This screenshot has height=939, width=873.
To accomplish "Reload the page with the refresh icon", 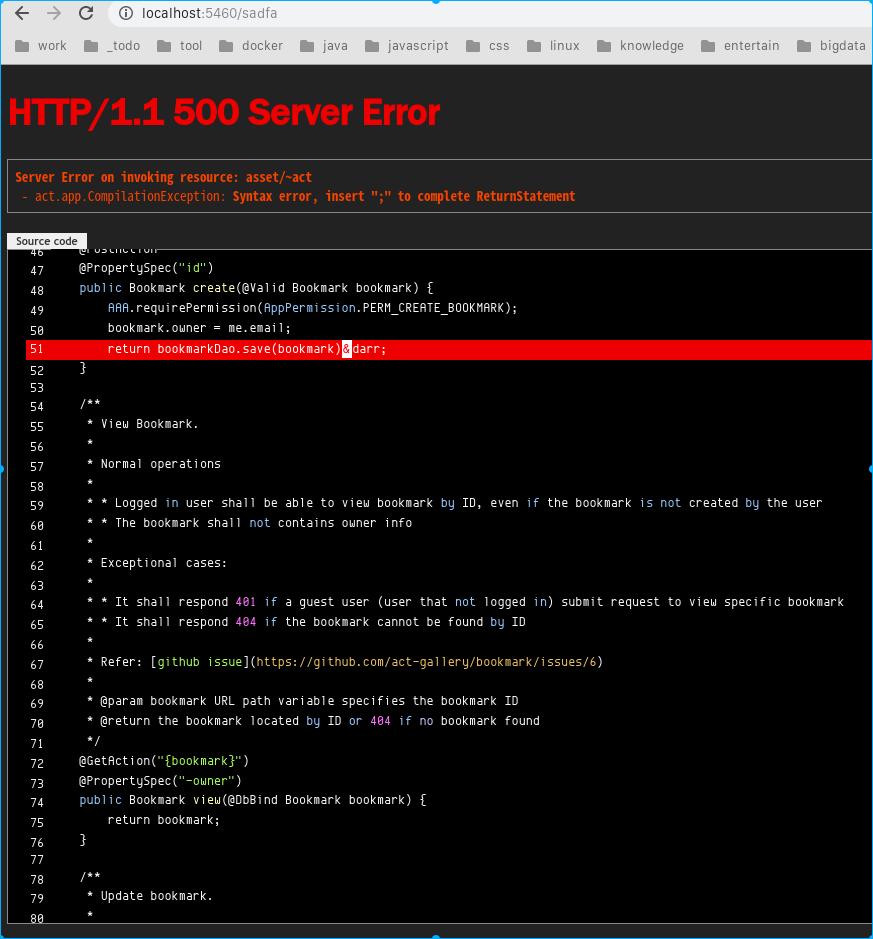I will (x=86, y=13).
